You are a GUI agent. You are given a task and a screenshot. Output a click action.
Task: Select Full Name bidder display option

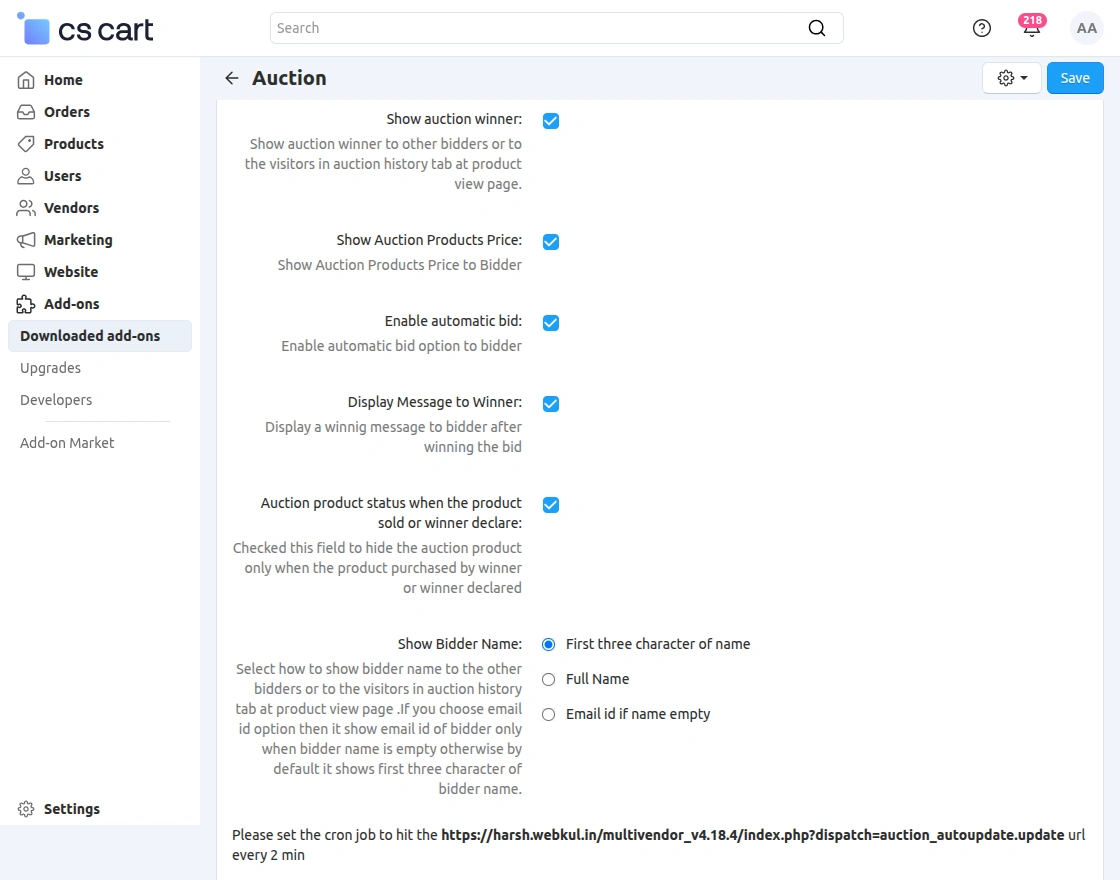coord(548,679)
